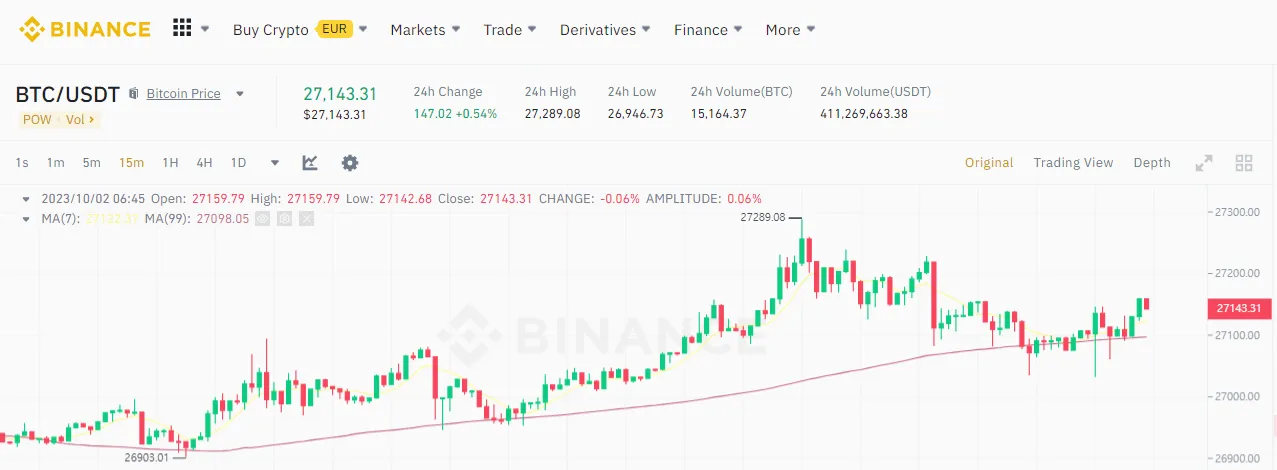
Task: Toggle MA indicator visibility eye
Action: (262, 218)
